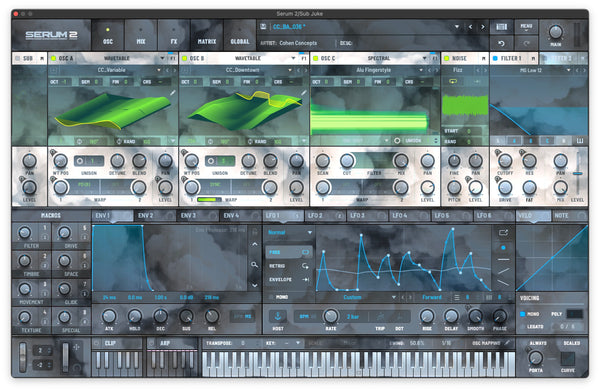Viewport: 600px width, 391px height.
Task: Edit OSC B wavetable with the pencil icon
Action: coord(303,93)
